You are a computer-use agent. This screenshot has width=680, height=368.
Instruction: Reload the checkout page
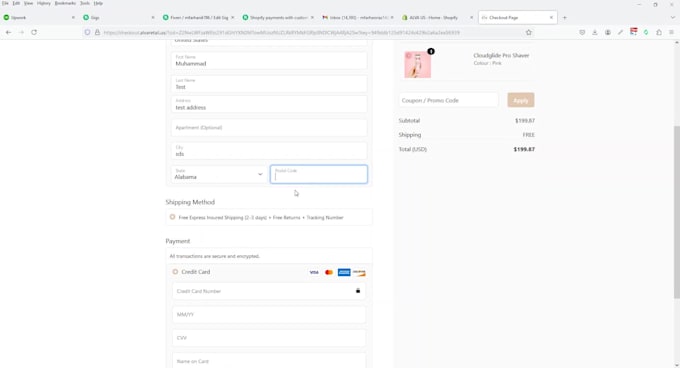pos(34,33)
